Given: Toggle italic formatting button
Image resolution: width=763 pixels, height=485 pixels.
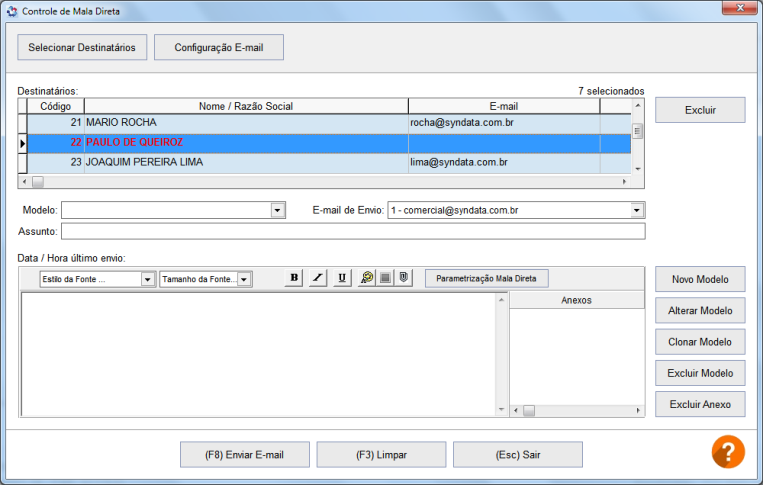Looking at the screenshot, I should click(x=318, y=278).
